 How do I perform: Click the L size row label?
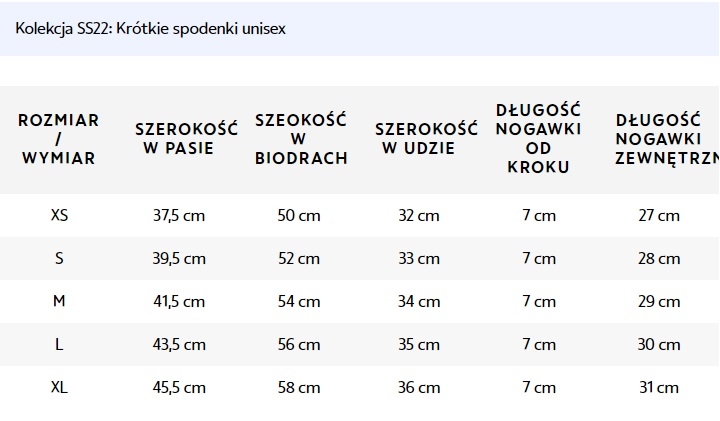[x=59, y=344]
